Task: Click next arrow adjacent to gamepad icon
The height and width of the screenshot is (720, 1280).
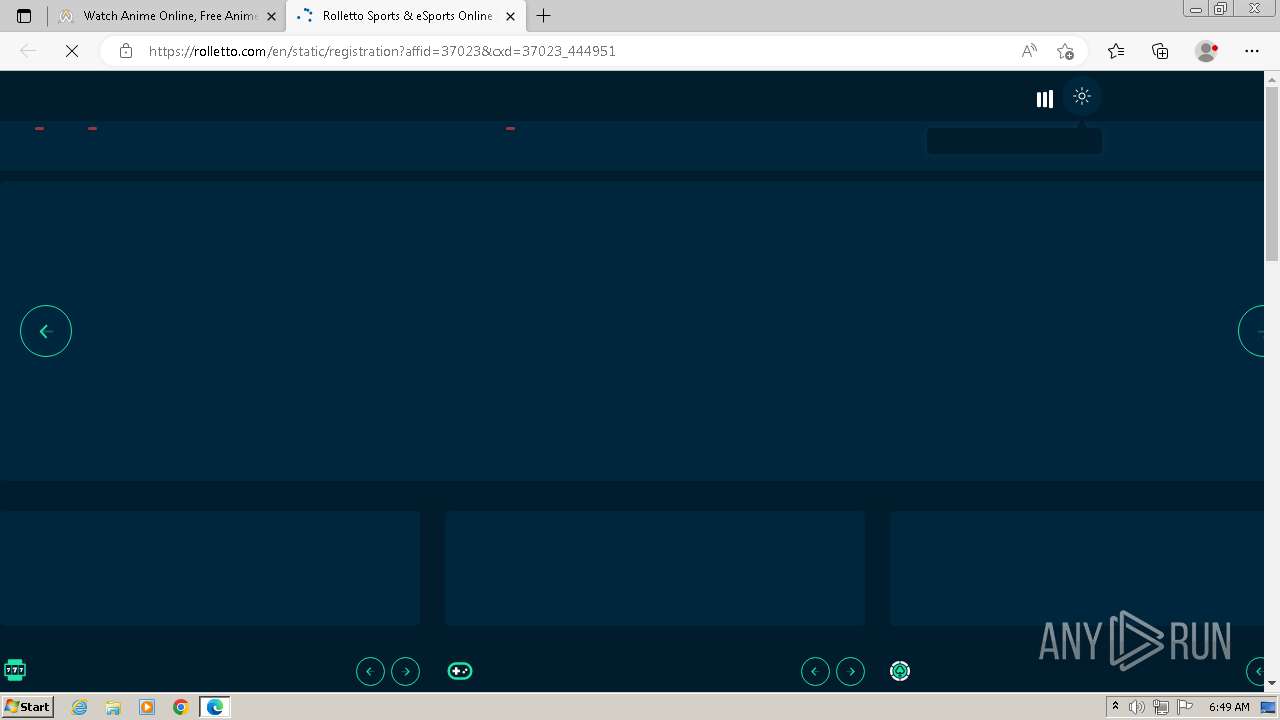Action: (x=406, y=671)
